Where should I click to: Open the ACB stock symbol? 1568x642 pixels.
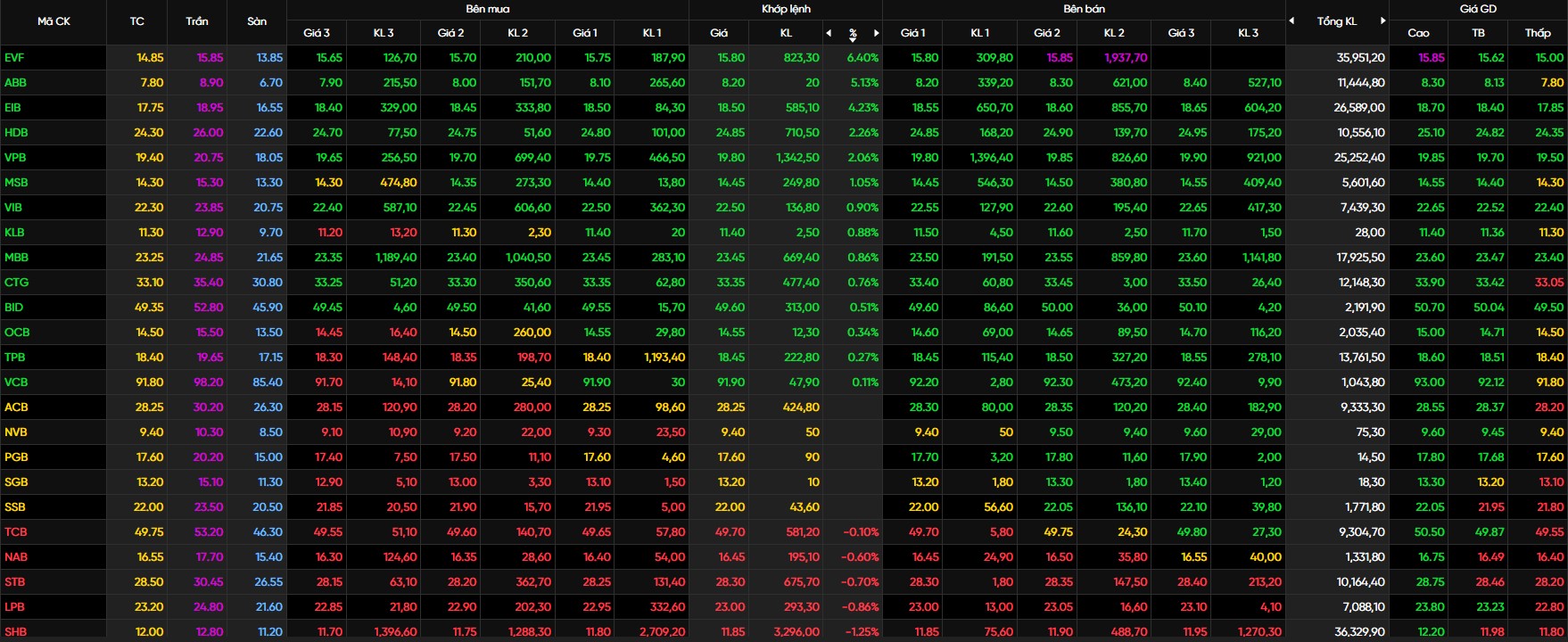point(16,407)
